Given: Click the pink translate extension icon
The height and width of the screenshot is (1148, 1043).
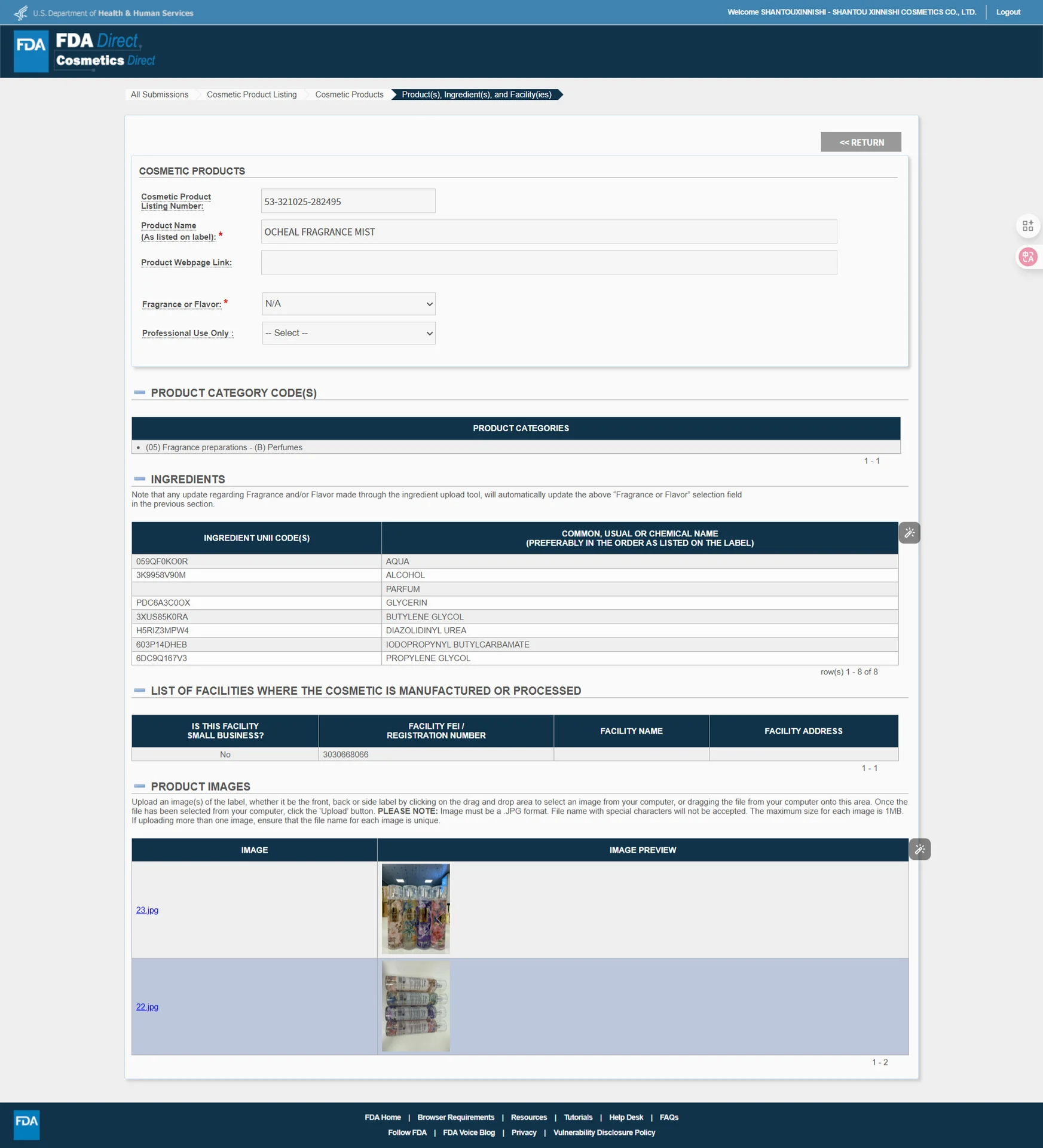Looking at the screenshot, I should 1028,257.
